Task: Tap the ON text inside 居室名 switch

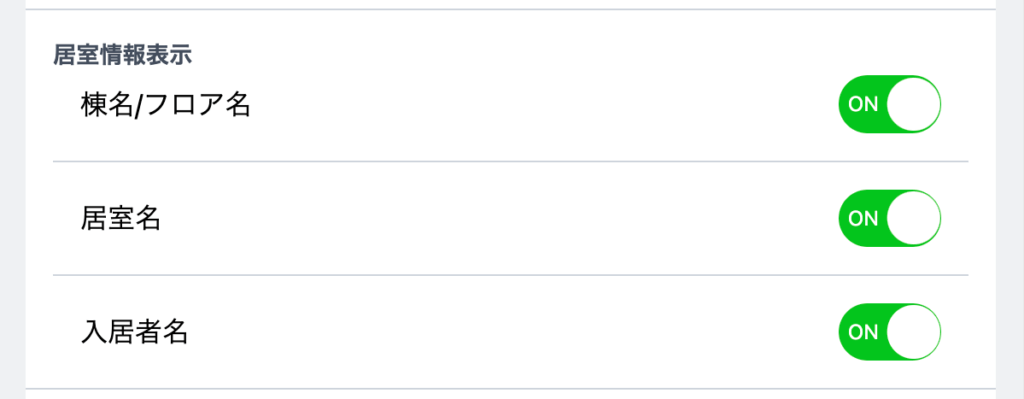Action: pyautogui.click(x=863, y=218)
